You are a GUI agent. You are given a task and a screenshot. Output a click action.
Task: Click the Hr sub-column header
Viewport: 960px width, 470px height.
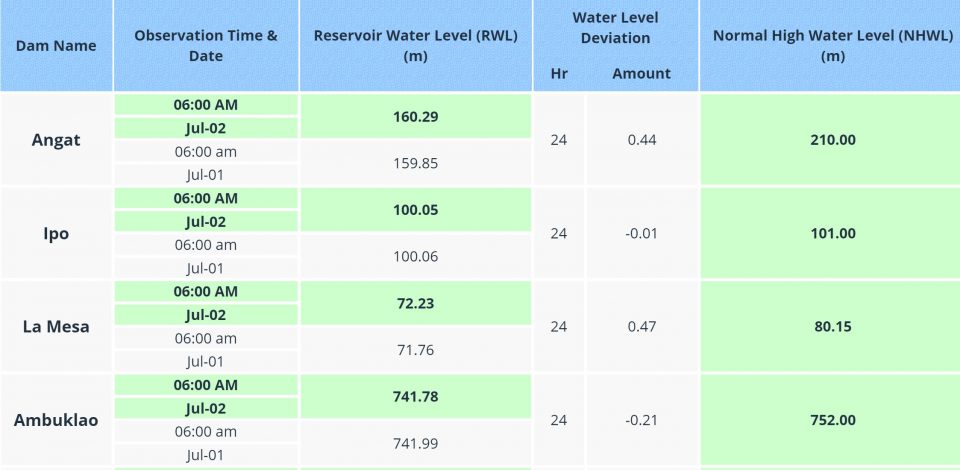[x=559, y=73]
